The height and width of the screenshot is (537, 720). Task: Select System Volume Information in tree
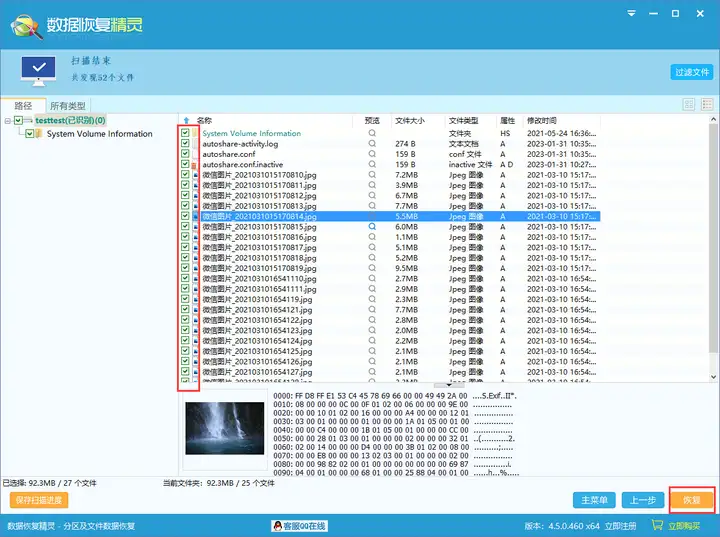(x=100, y=134)
